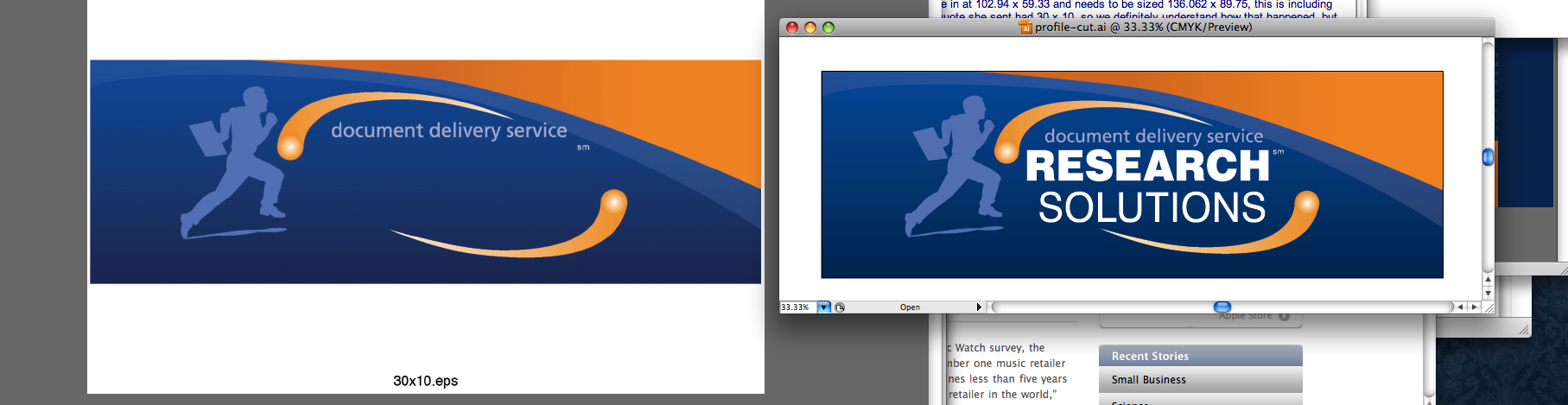Open the Small Business stories section
Viewport: 1568px width, 405px height.
(x=1200, y=380)
